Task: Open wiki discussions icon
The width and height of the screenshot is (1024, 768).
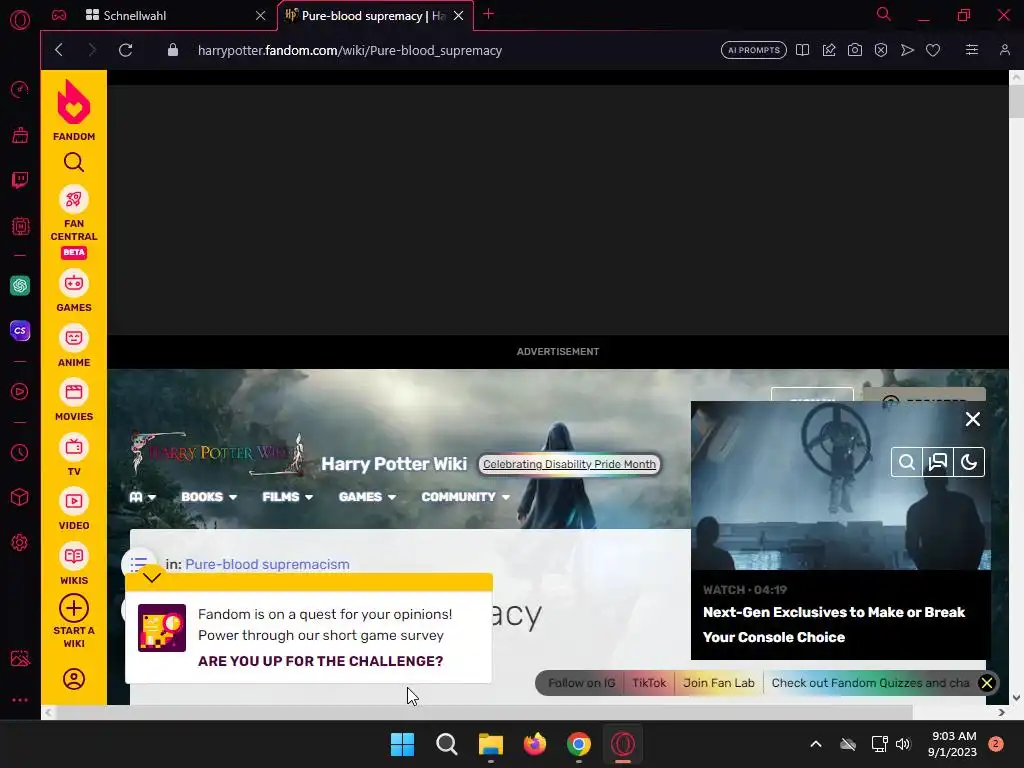Action: 938,462
